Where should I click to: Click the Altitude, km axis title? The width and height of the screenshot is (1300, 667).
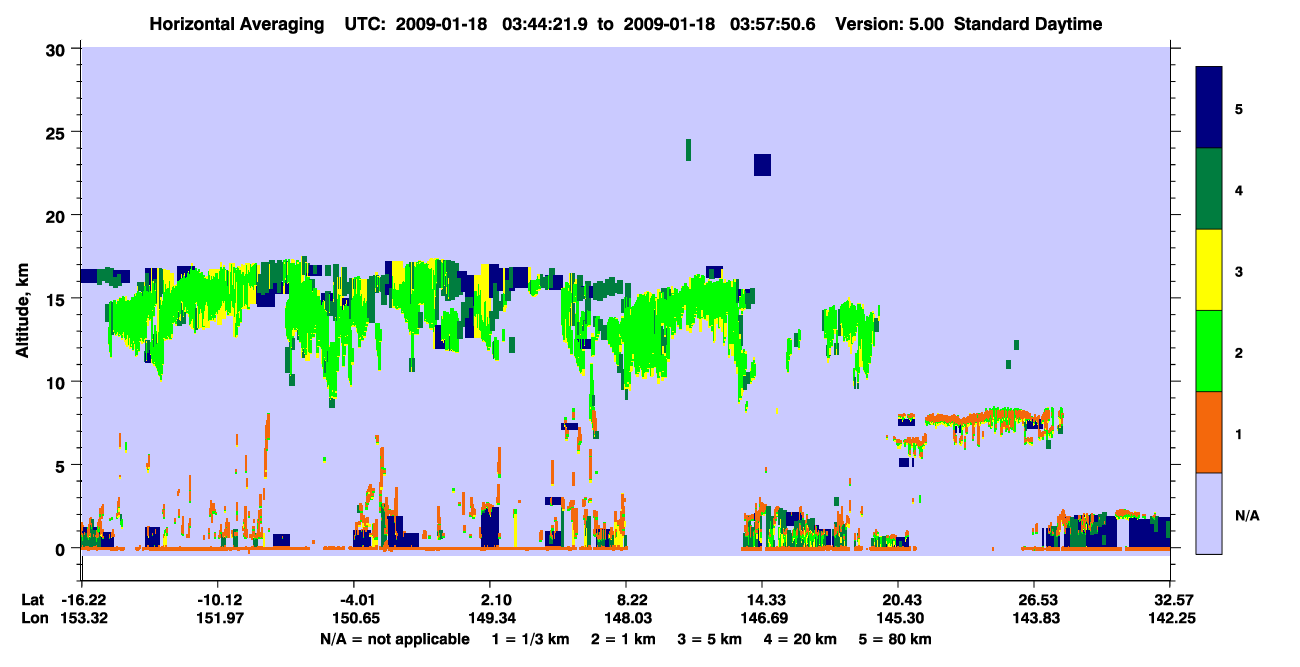pos(22,299)
